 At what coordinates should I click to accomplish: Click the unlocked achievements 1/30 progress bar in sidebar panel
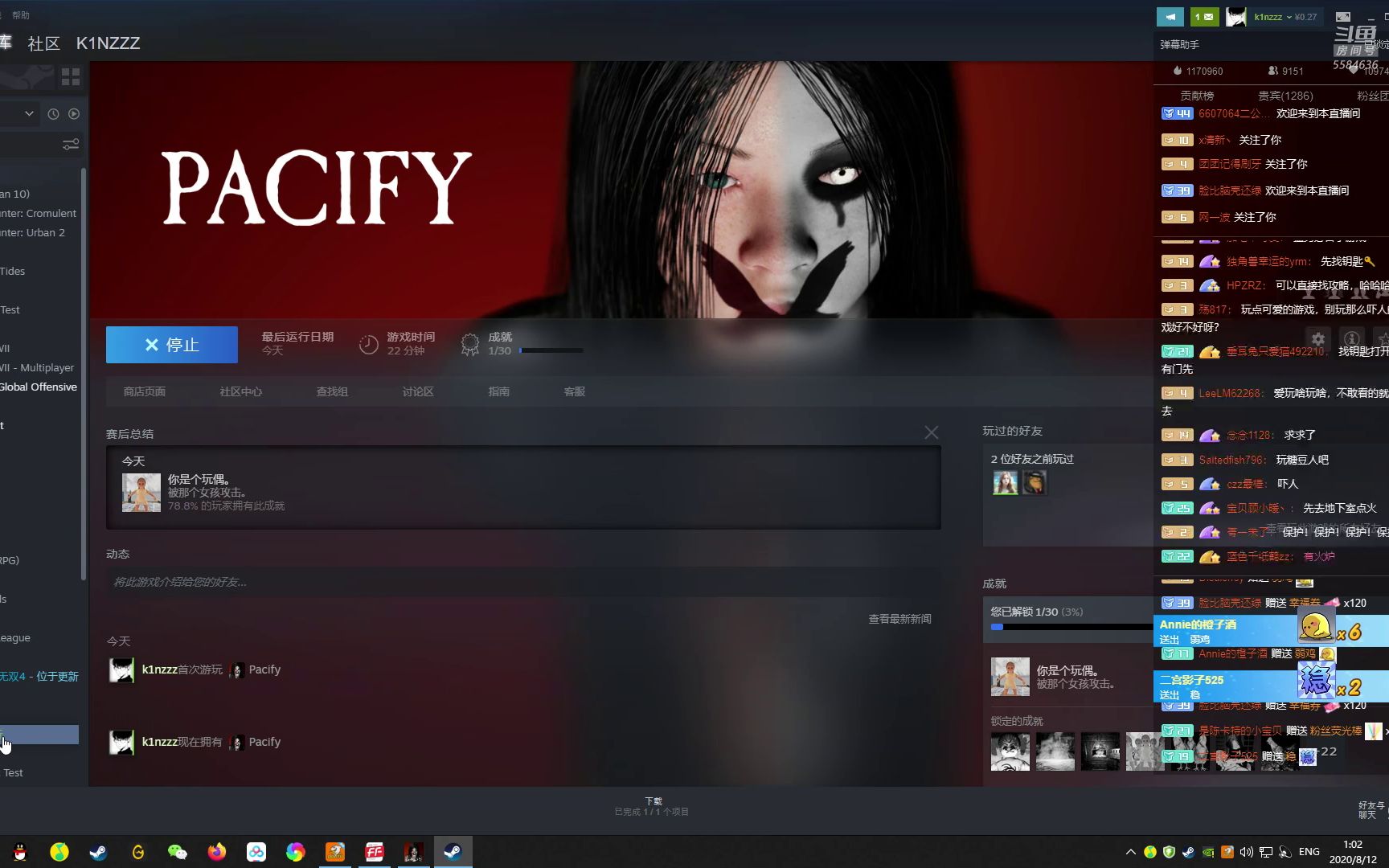click(1071, 626)
